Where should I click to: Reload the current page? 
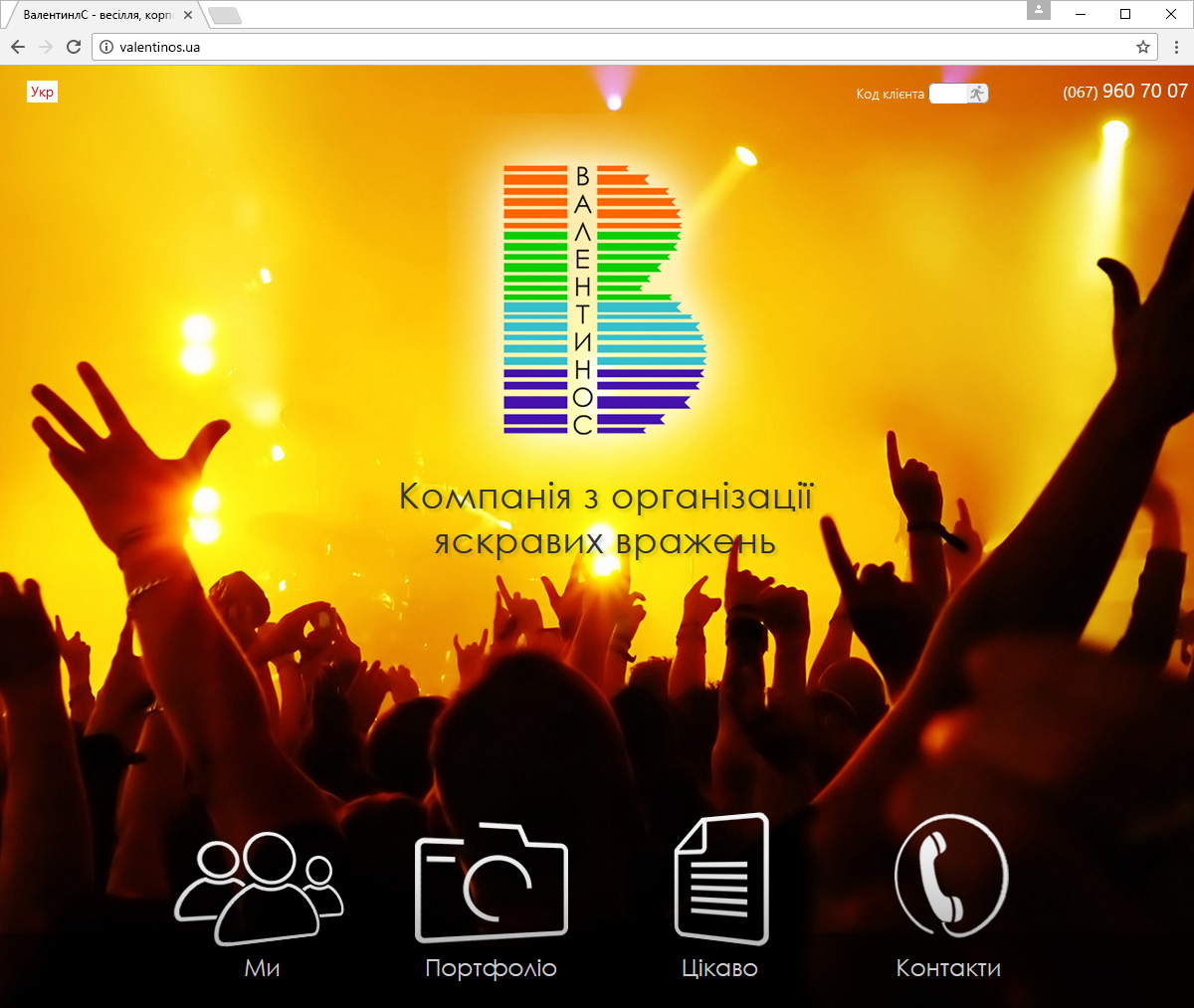74,47
